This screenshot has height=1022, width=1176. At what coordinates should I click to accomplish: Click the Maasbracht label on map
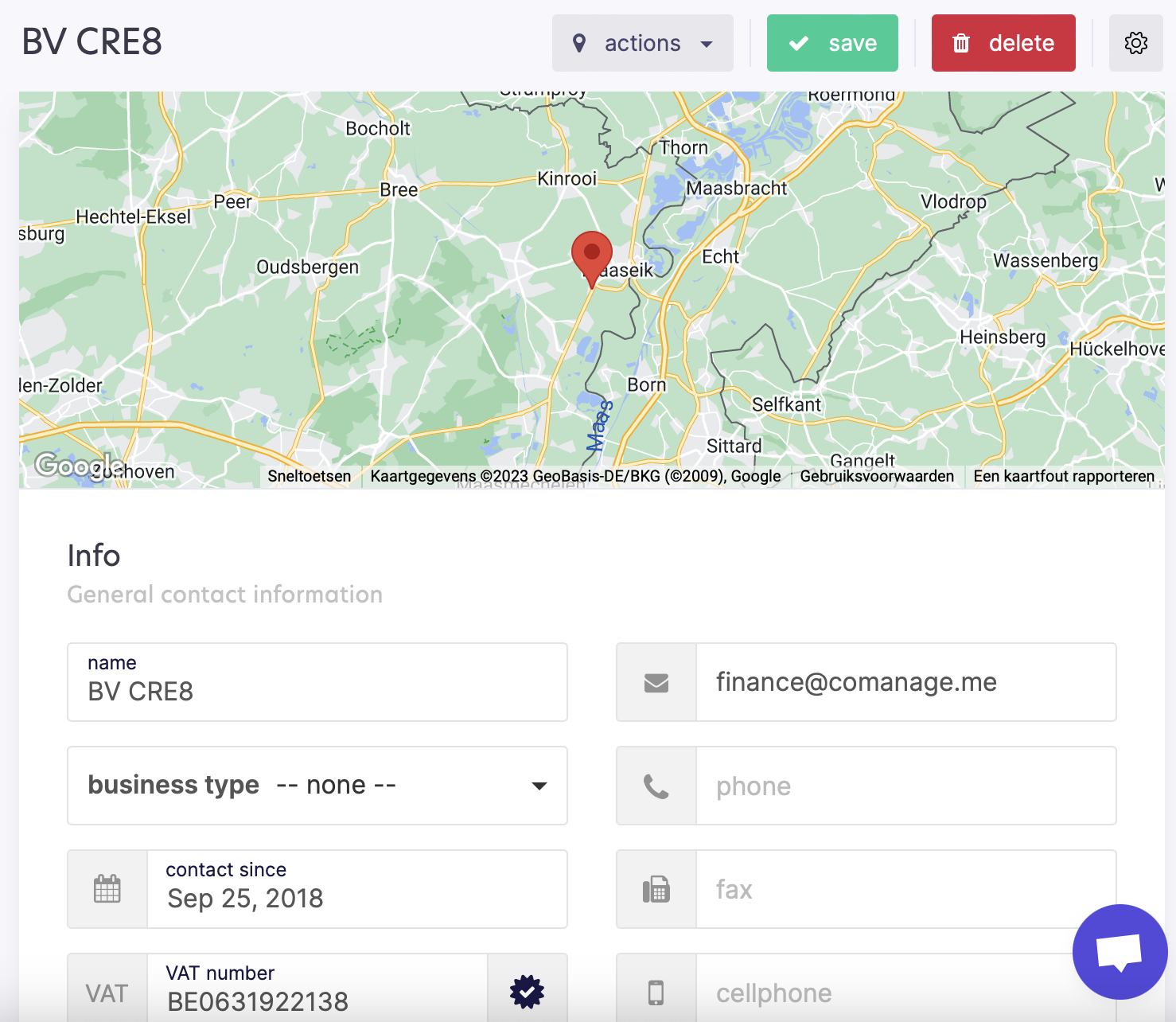[x=736, y=188]
